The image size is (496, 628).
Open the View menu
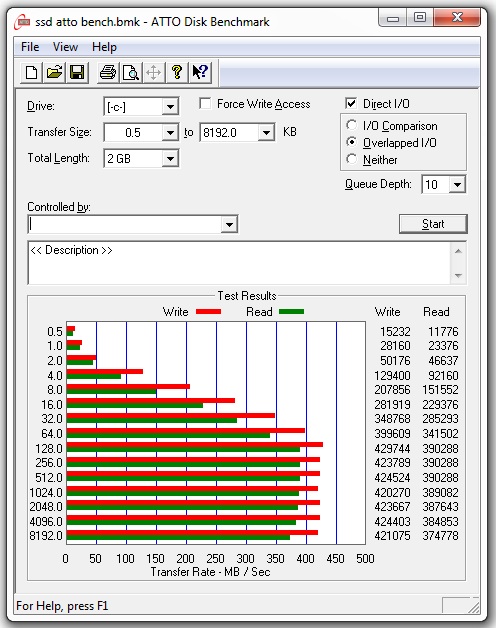click(65, 47)
